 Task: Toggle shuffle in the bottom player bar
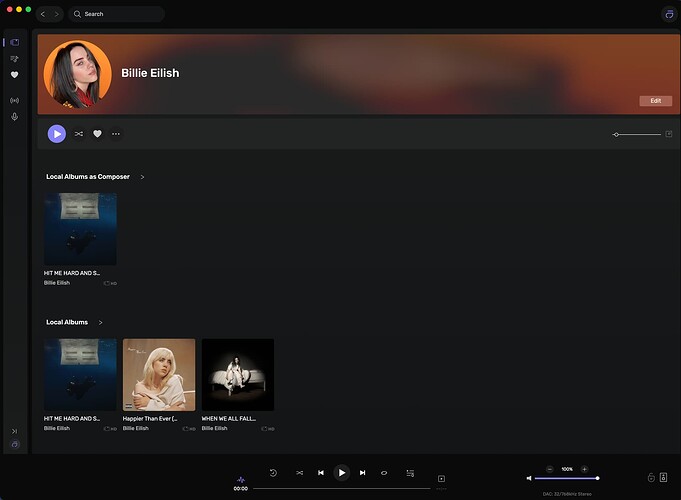[300, 473]
